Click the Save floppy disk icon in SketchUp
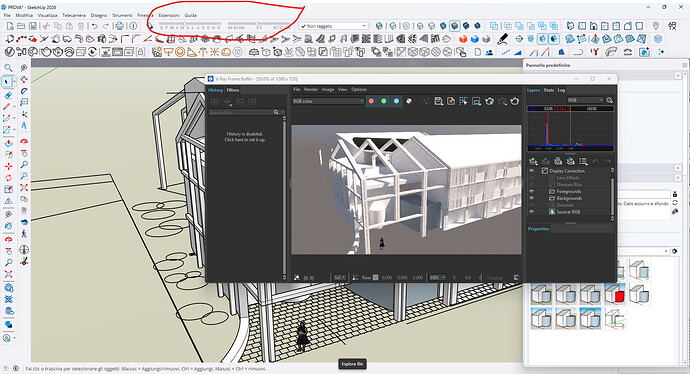This screenshot has width=690, height=374. click(33, 26)
